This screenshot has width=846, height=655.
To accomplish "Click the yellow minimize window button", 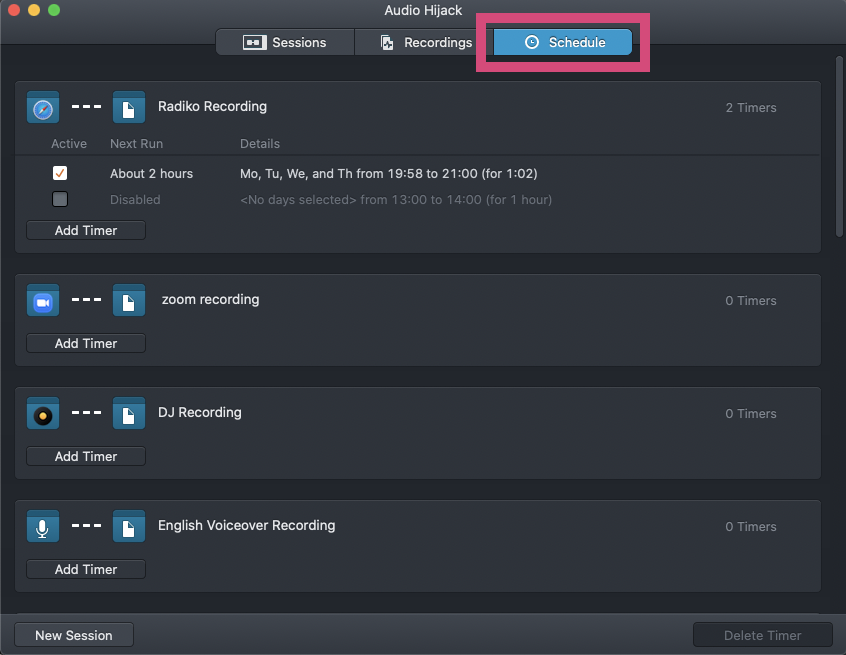I will point(34,10).
